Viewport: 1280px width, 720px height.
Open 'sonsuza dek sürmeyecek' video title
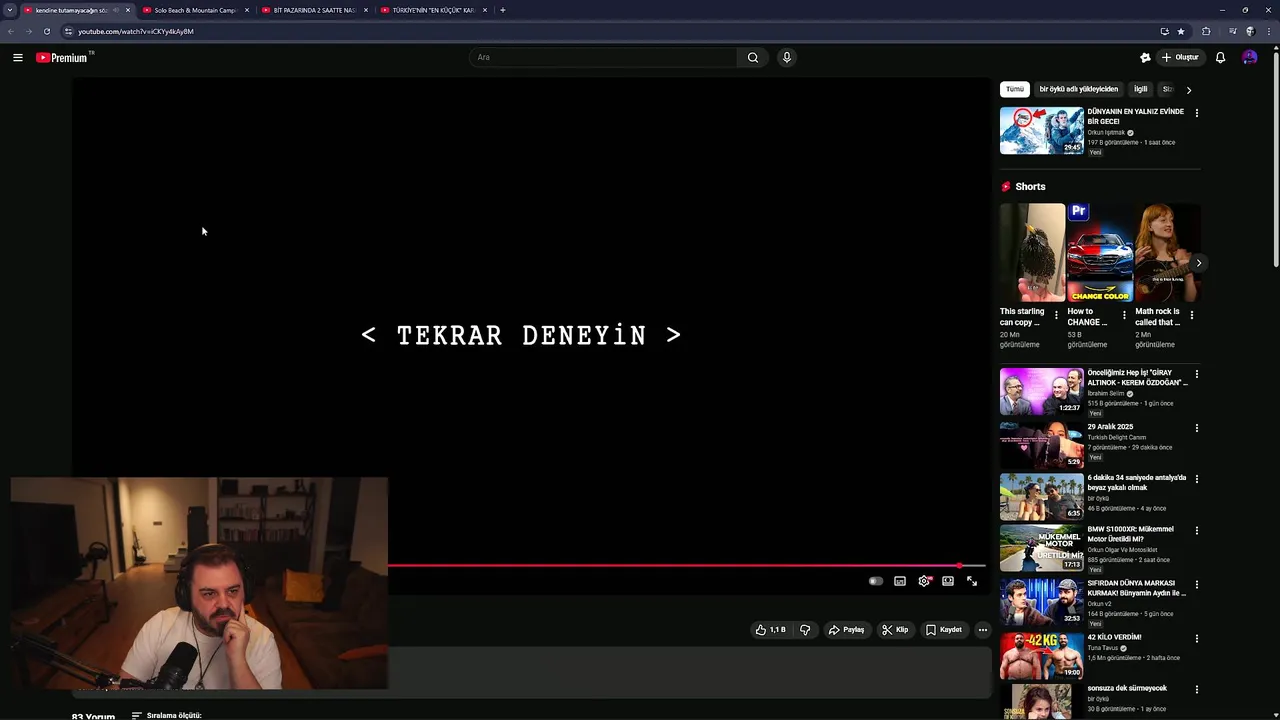pyautogui.click(x=1127, y=688)
